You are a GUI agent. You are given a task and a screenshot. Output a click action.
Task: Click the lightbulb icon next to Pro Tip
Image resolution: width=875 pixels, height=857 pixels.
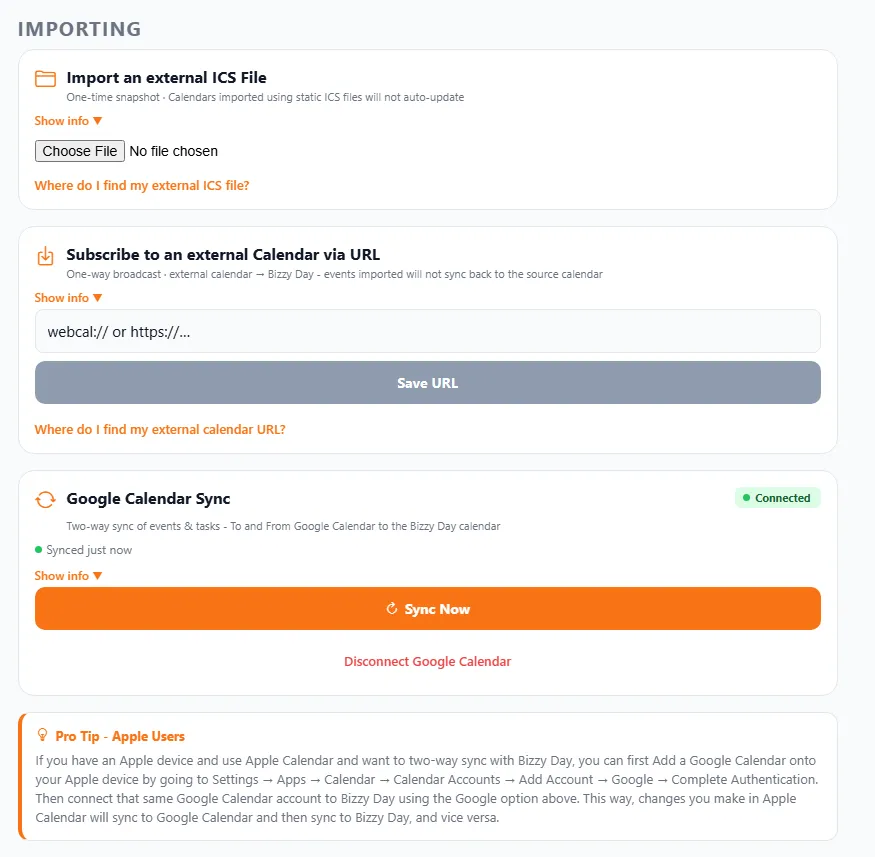(42, 735)
